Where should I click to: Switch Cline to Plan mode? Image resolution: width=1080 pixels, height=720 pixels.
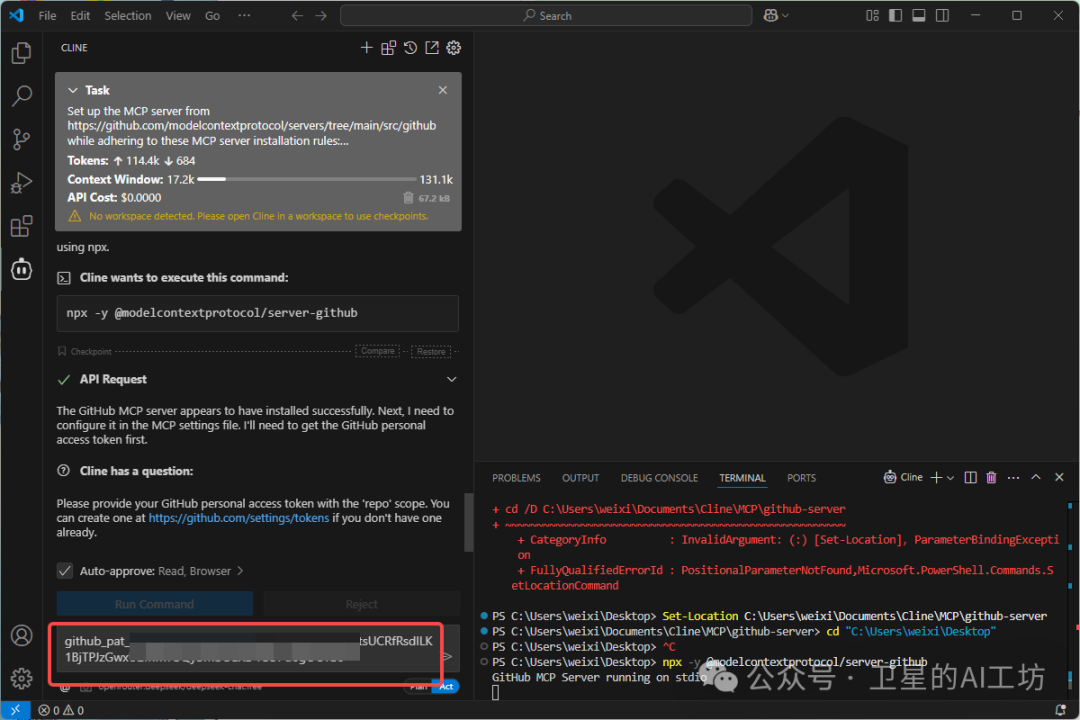coord(417,686)
